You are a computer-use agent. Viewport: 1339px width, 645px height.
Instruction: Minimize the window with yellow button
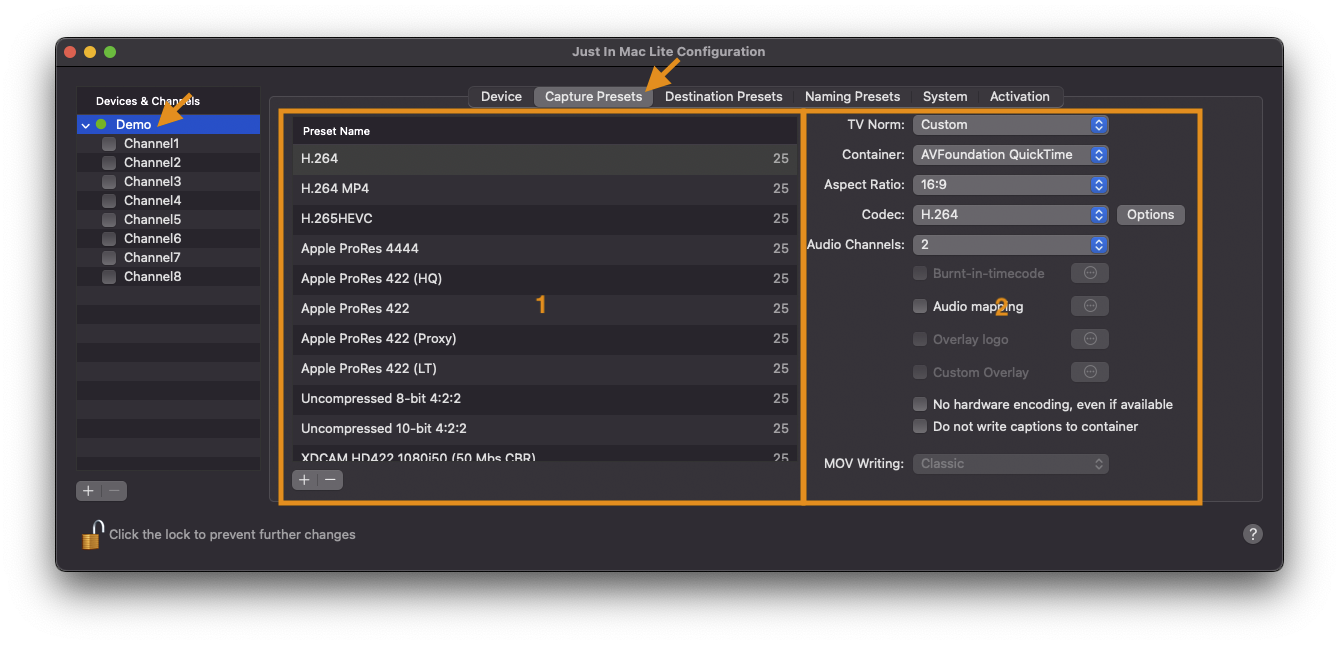click(x=90, y=52)
